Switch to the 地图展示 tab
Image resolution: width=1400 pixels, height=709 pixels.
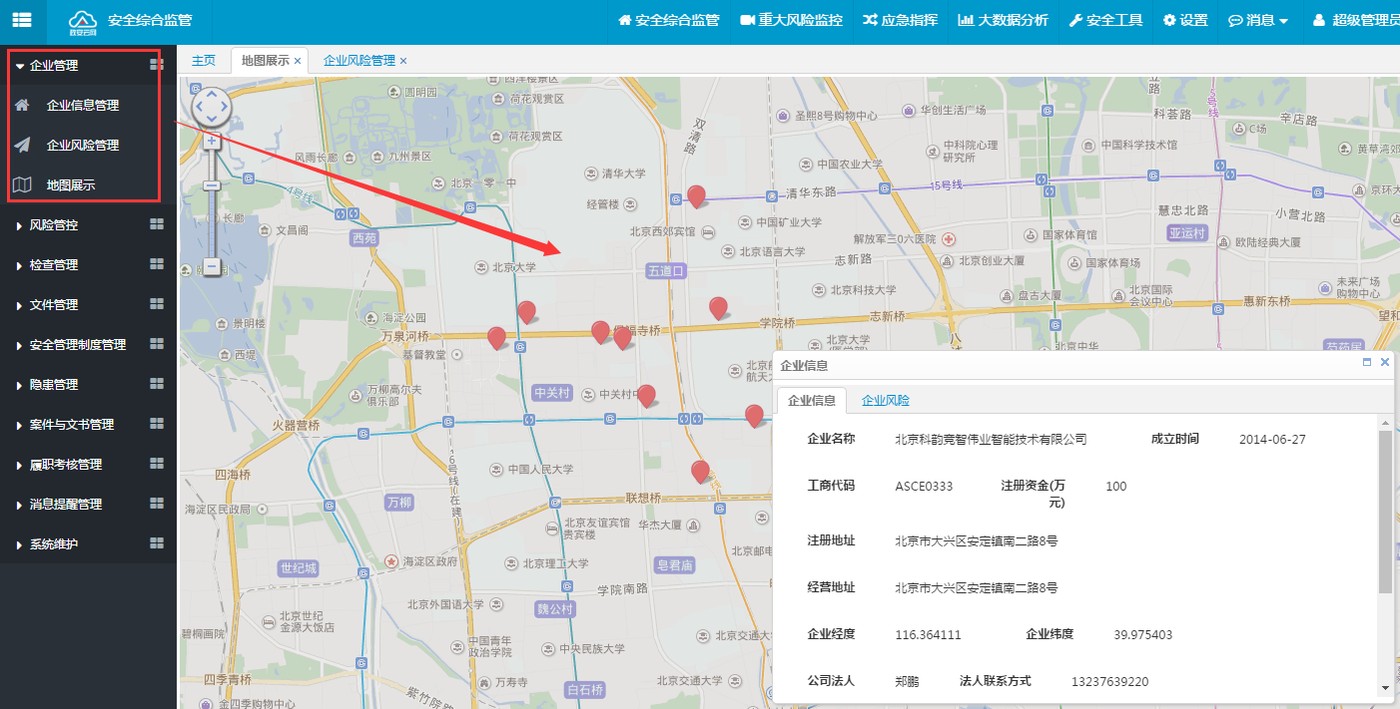pyautogui.click(x=265, y=61)
